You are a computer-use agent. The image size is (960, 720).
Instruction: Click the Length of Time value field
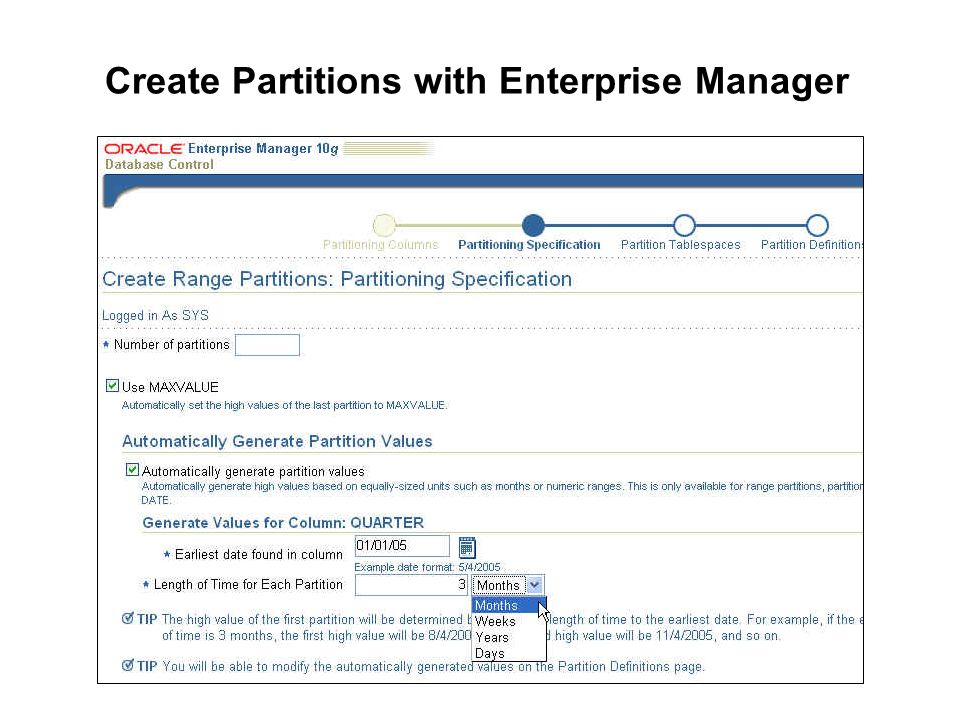click(411, 585)
